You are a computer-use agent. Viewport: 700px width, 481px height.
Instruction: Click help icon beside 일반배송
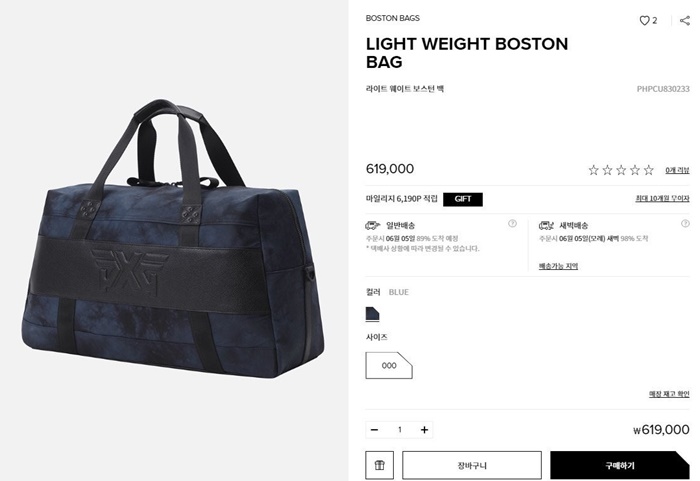click(x=512, y=223)
